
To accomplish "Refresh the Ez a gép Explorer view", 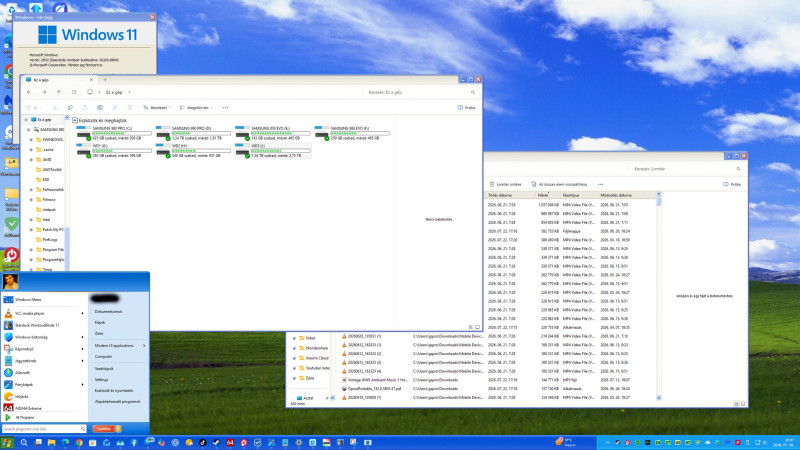I will (x=74, y=92).
